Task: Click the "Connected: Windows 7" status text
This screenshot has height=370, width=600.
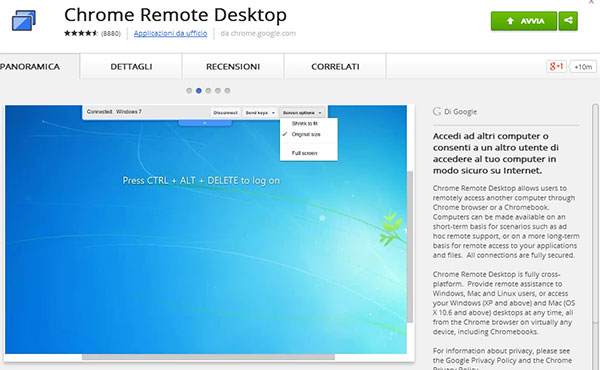Action: [x=114, y=112]
